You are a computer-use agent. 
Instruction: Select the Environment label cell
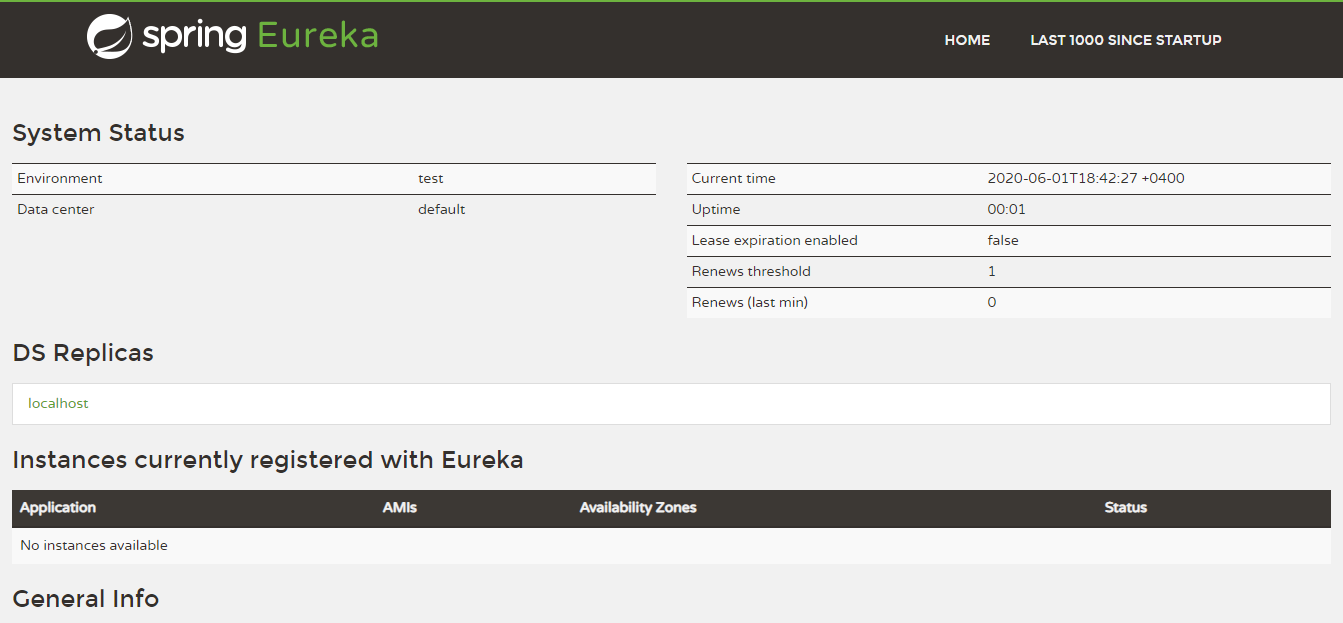point(60,178)
